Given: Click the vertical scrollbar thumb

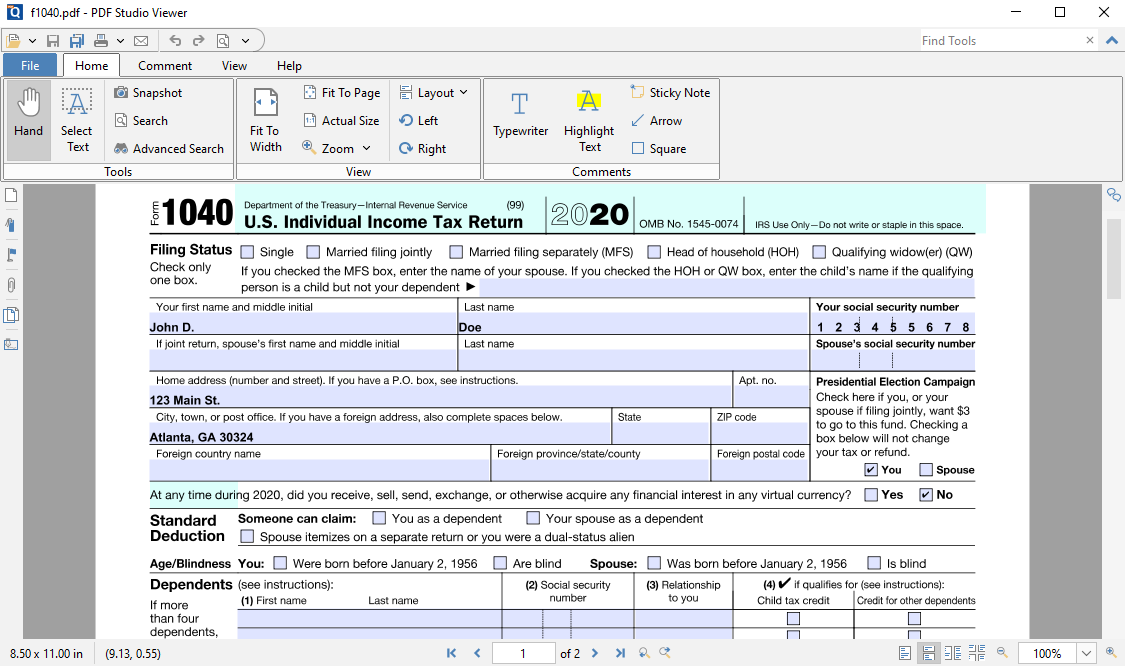Looking at the screenshot, I should (x=1113, y=258).
